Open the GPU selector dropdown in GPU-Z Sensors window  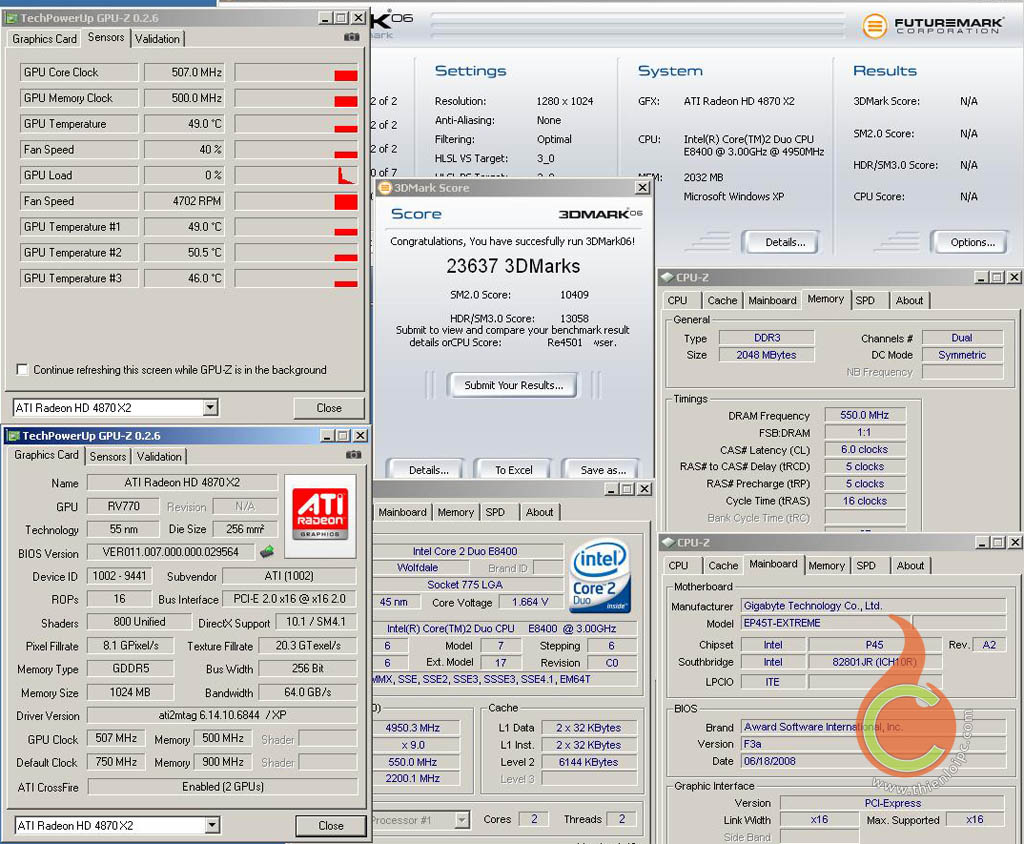[210, 408]
